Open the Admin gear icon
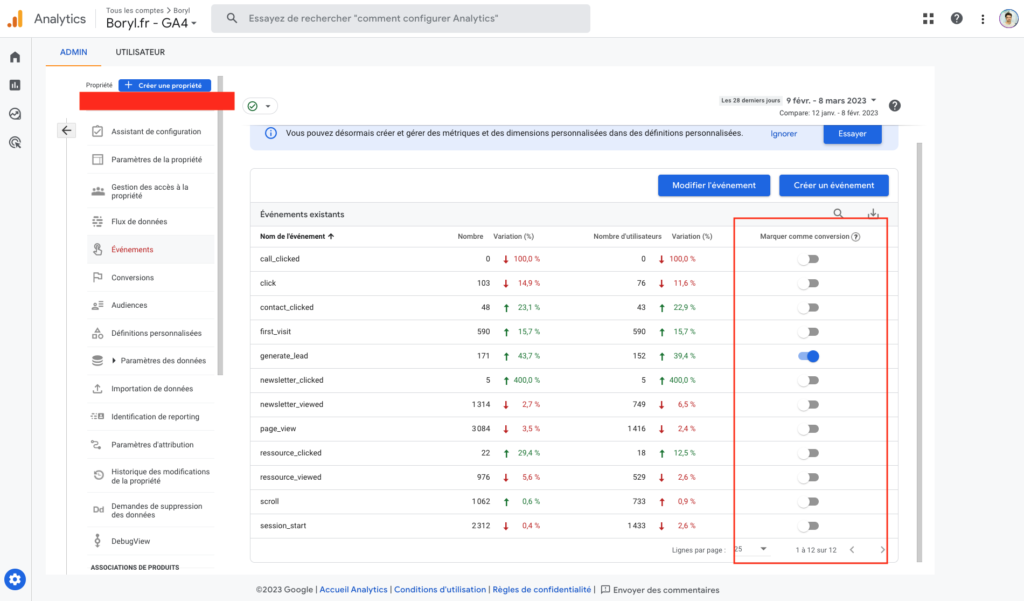 pos(15,579)
